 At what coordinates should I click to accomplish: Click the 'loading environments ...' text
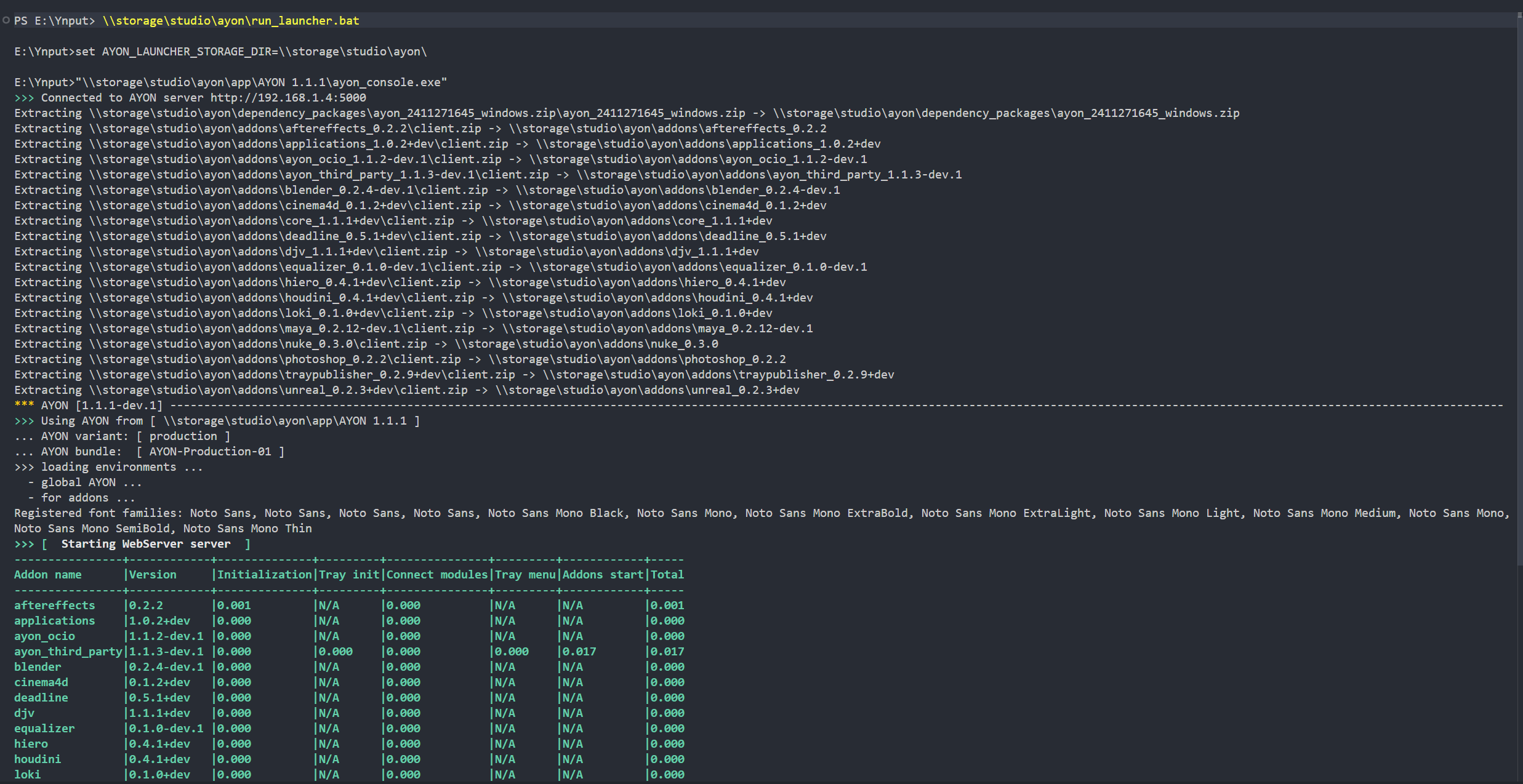click(122, 466)
